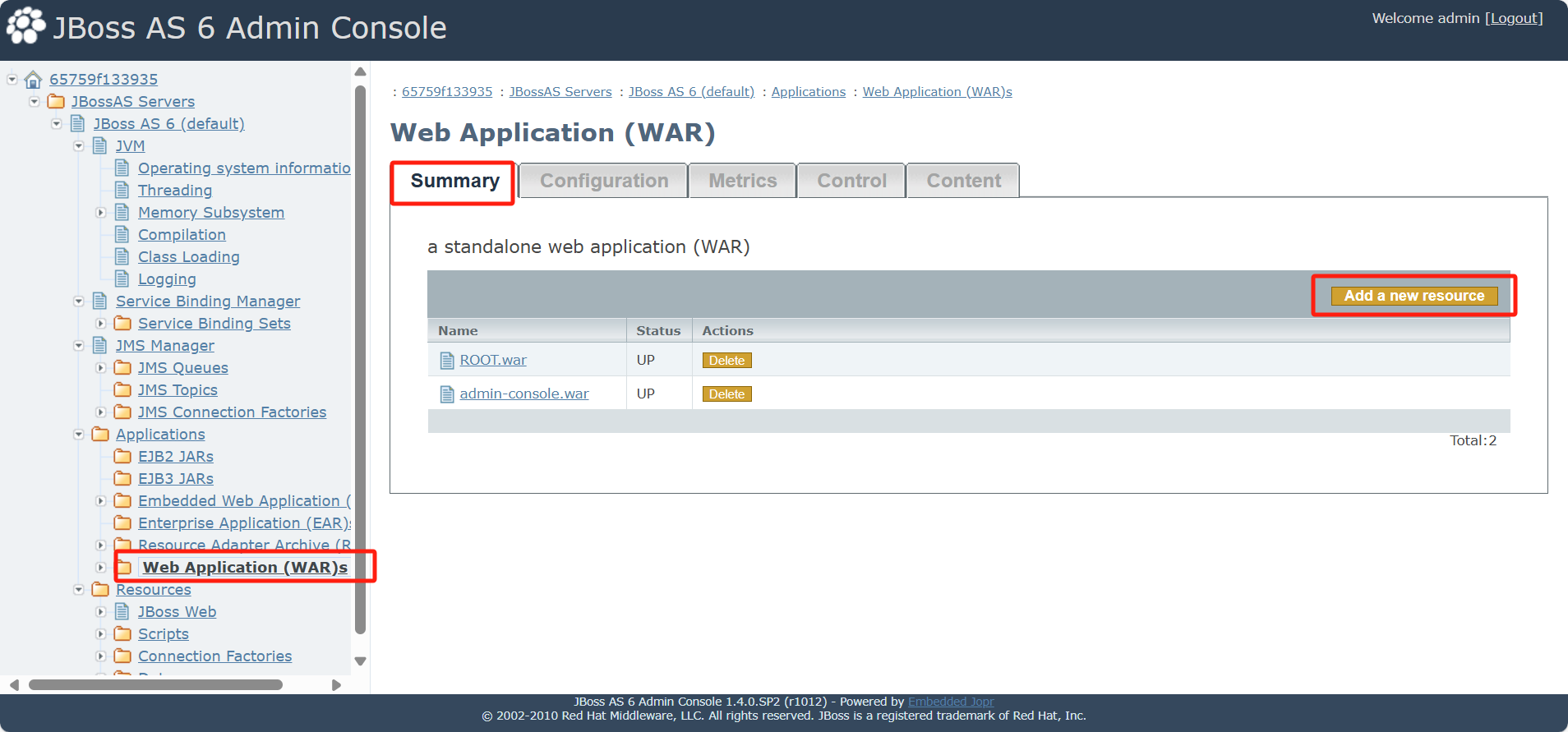Click the tree panel horizontal scrollbar

tap(156, 684)
